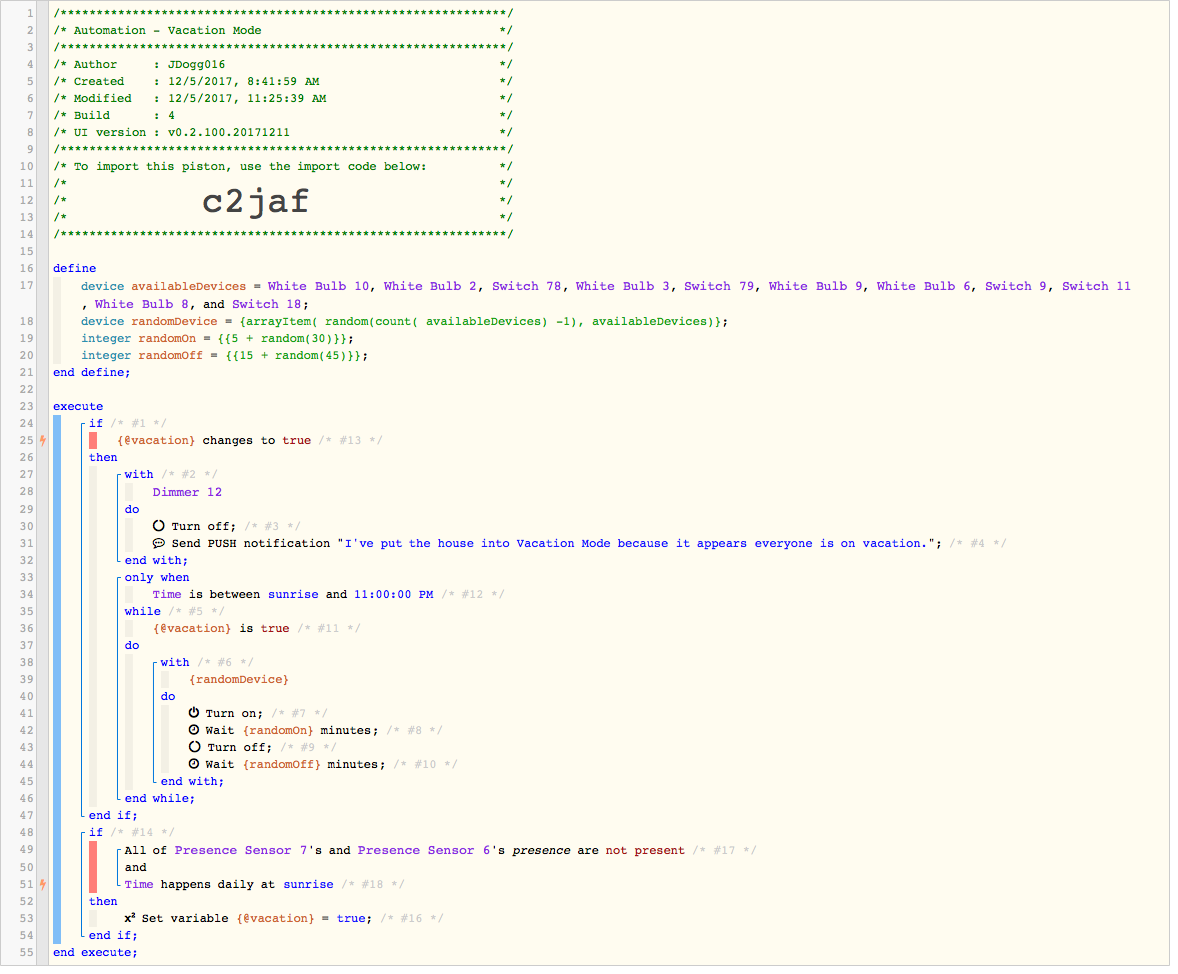Click the lightning bolt on line 51
Viewport: 1178px width, 974px height.
43,885
